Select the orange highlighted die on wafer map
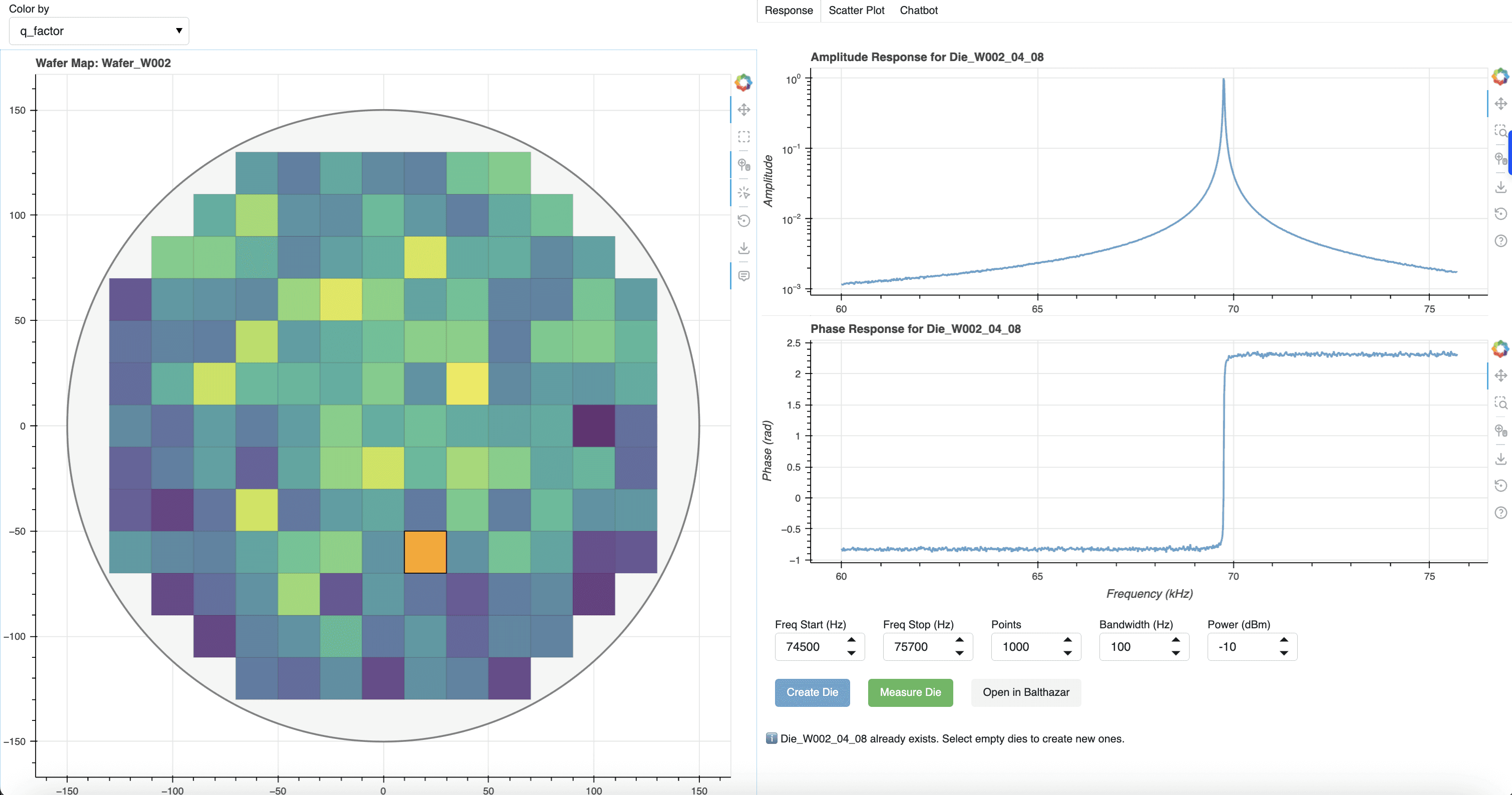The width and height of the screenshot is (1512, 795). click(x=425, y=552)
